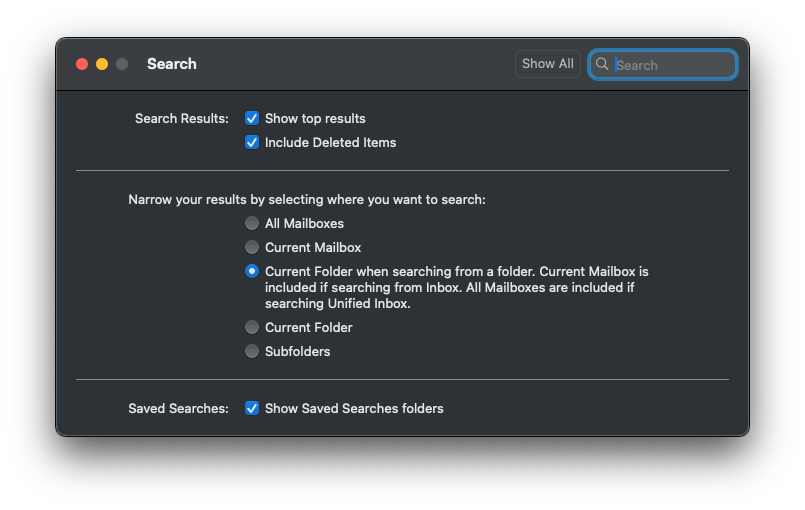805x510 pixels.
Task: Pick the plain Current Folder radio button
Action: (x=252, y=327)
